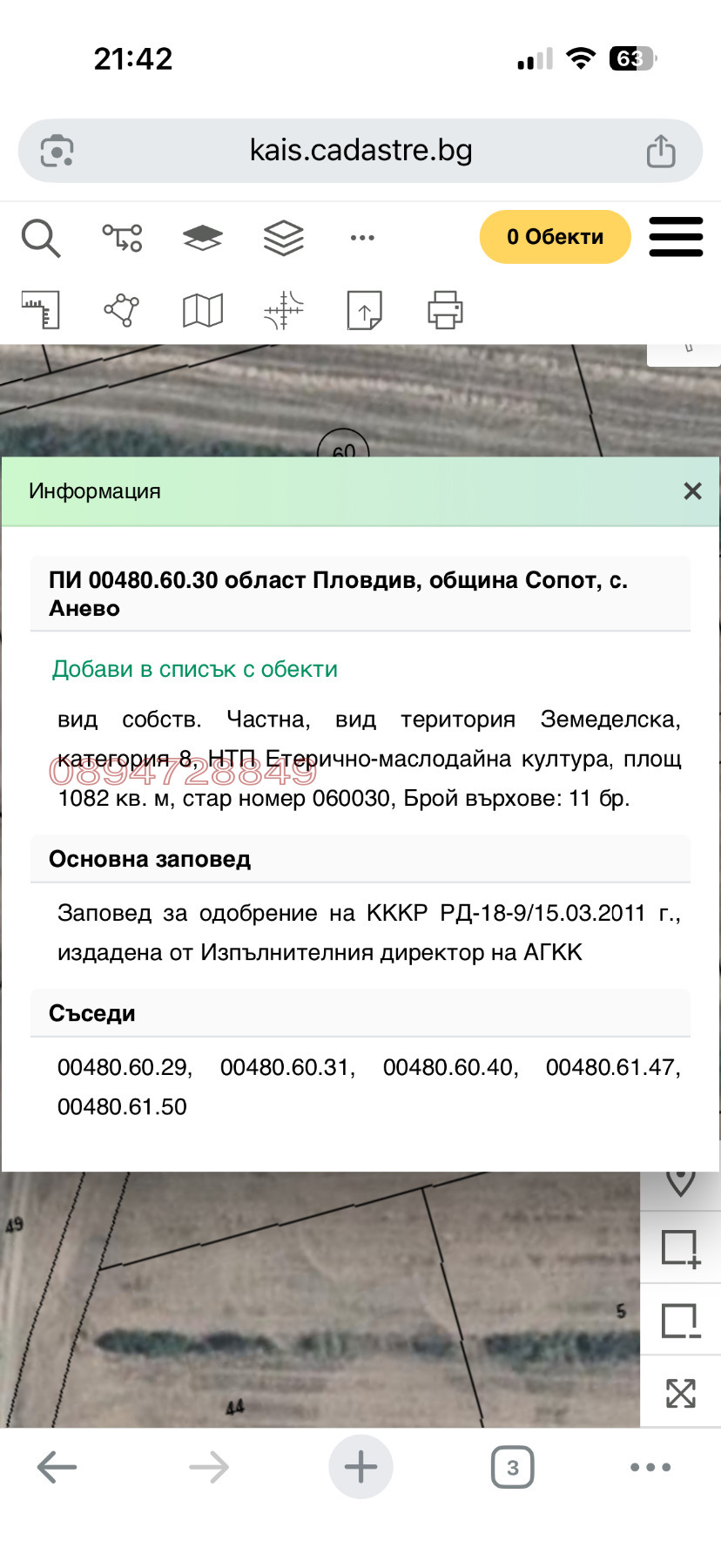Open the browser more options menu
Viewport: 721px width, 1568px height.
[650, 1467]
